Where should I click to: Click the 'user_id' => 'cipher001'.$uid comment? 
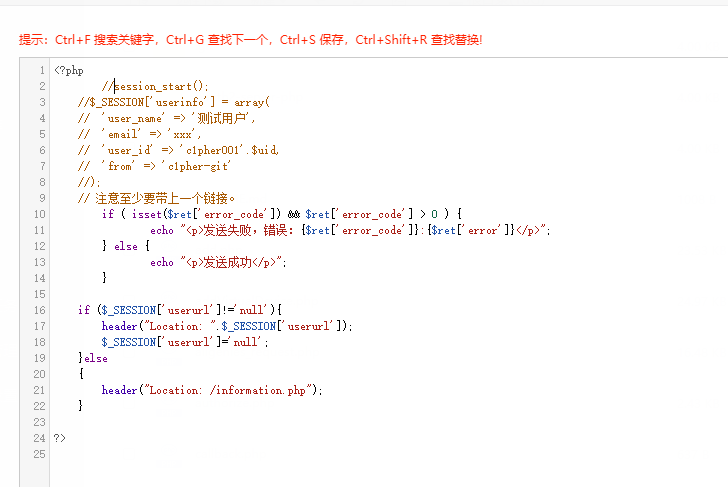[178, 150]
